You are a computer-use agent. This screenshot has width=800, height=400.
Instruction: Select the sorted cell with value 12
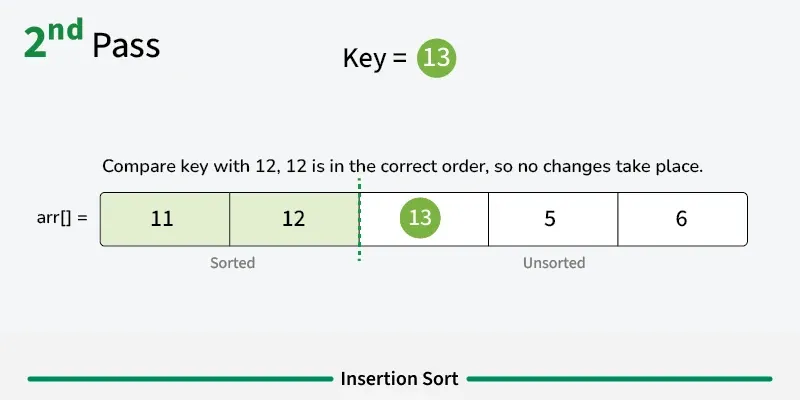tap(293, 219)
